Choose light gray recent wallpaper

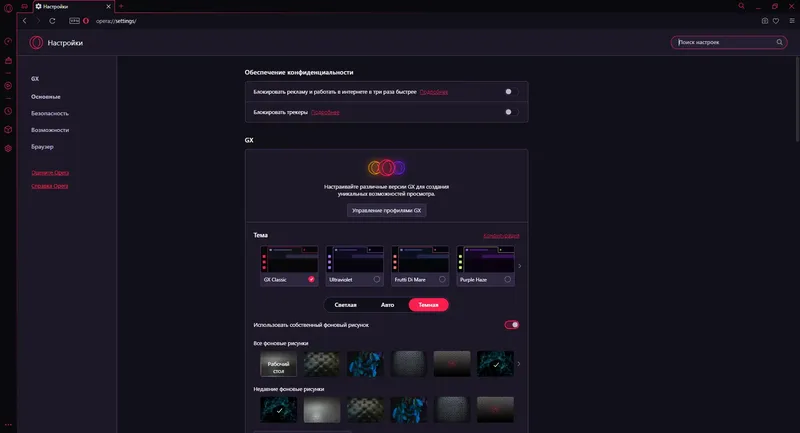click(322, 410)
